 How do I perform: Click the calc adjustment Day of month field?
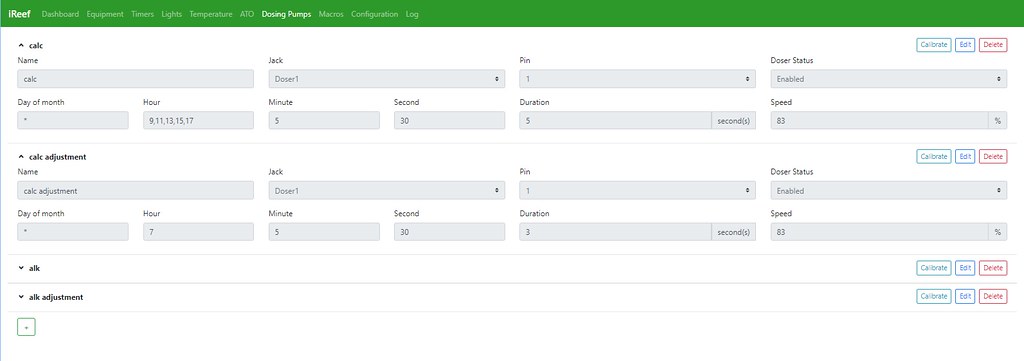(x=73, y=232)
